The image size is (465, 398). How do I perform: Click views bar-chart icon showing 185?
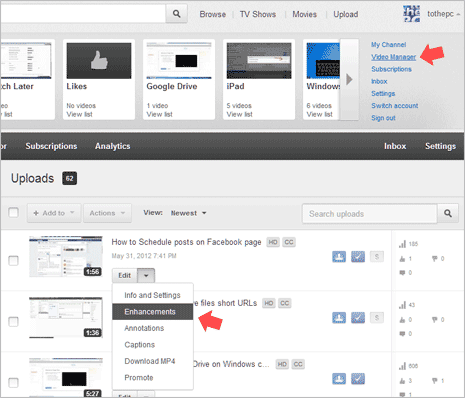click(402, 244)
